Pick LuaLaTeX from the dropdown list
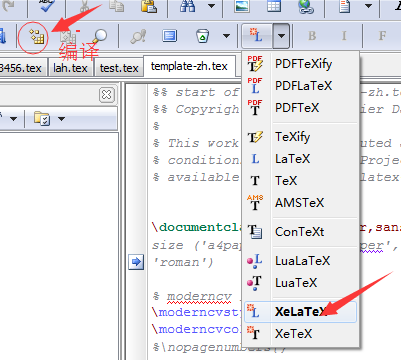This screenshot has height=360, width=401. click(x=301, y=261)
